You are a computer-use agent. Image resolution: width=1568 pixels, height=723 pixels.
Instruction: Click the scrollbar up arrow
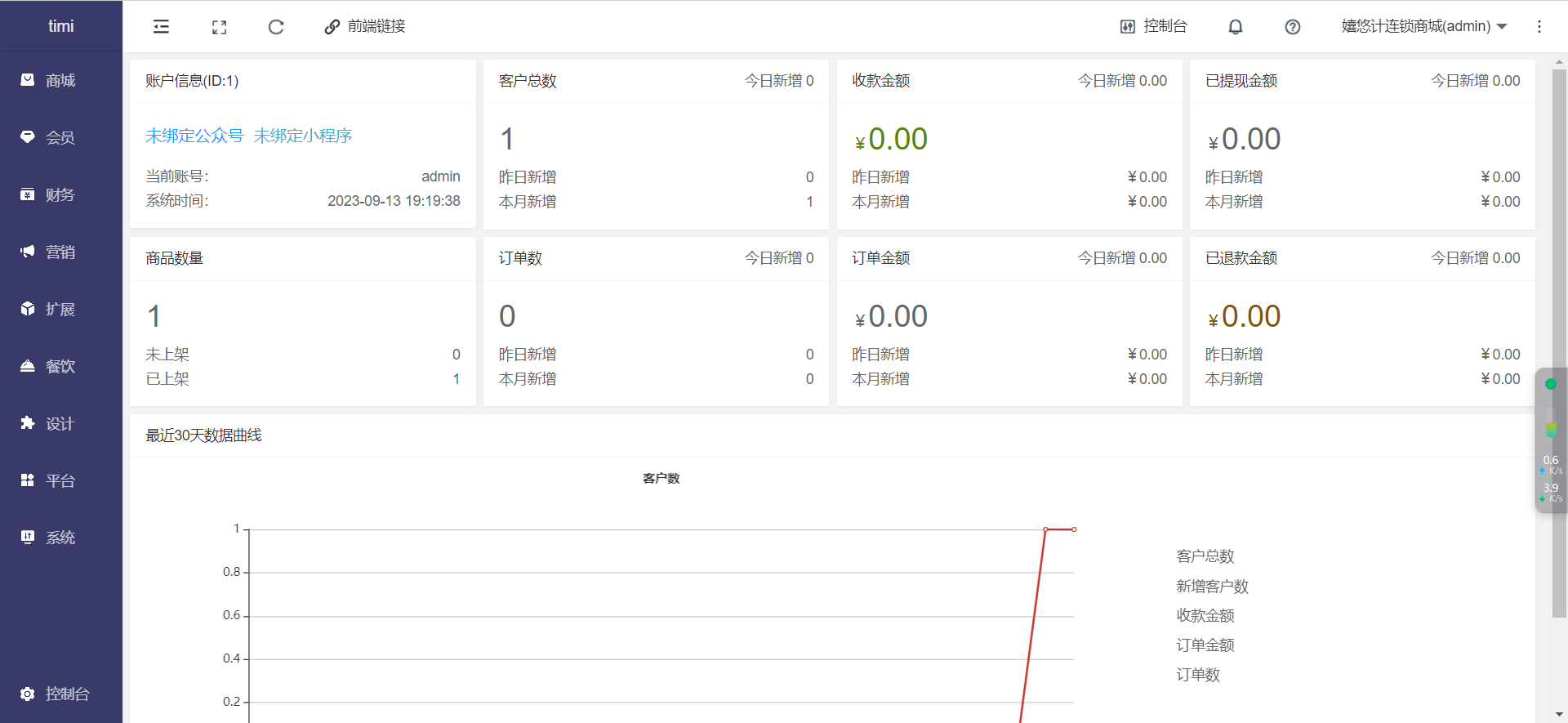tap(1560, 61)
